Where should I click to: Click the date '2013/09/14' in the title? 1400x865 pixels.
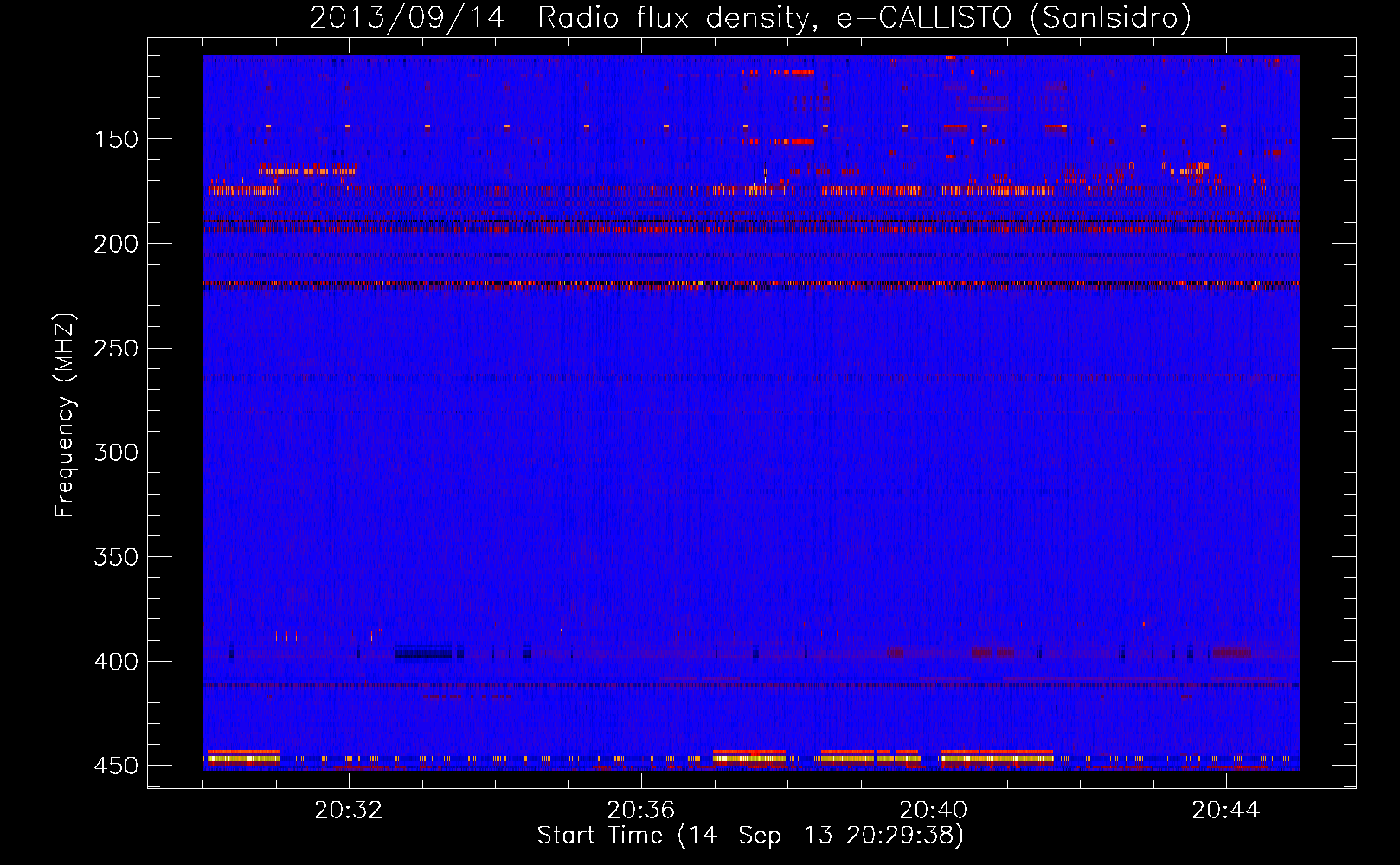(x=408, y=17)
